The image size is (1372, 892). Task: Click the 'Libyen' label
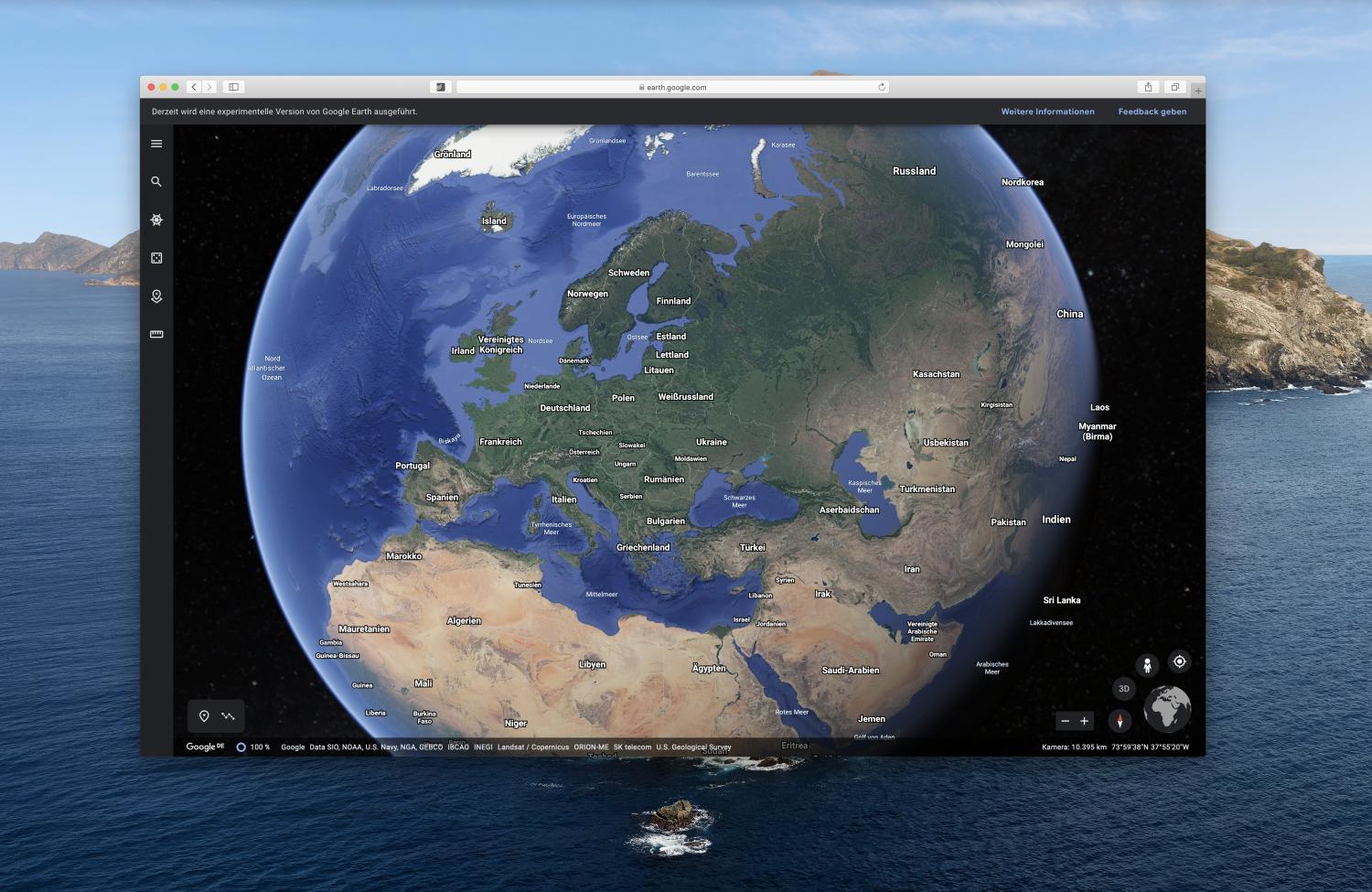point(592,665)
